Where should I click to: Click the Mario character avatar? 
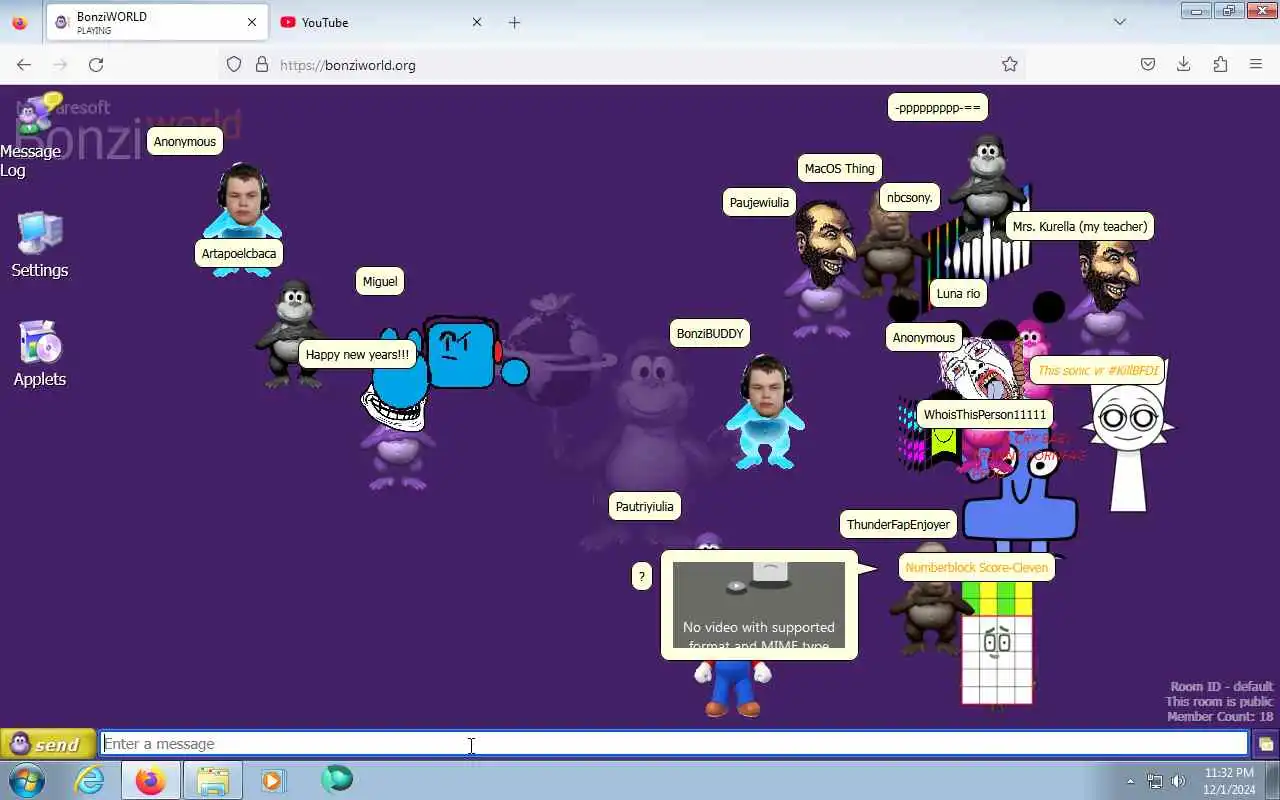735,688
